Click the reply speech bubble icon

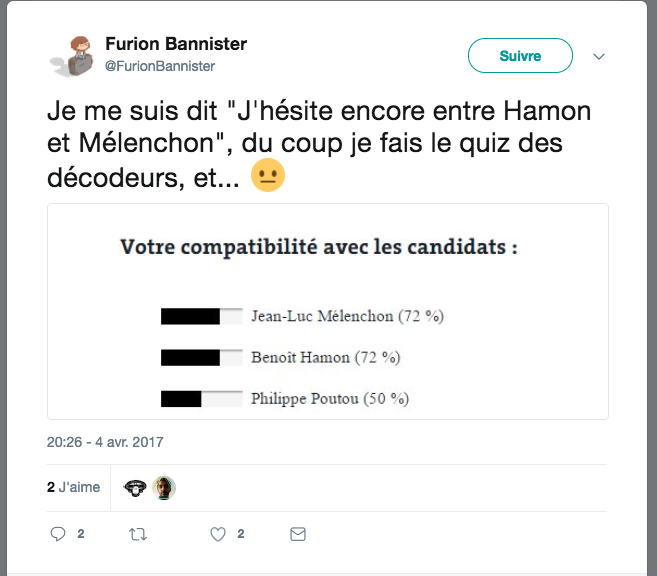click(x=58, y=534)
